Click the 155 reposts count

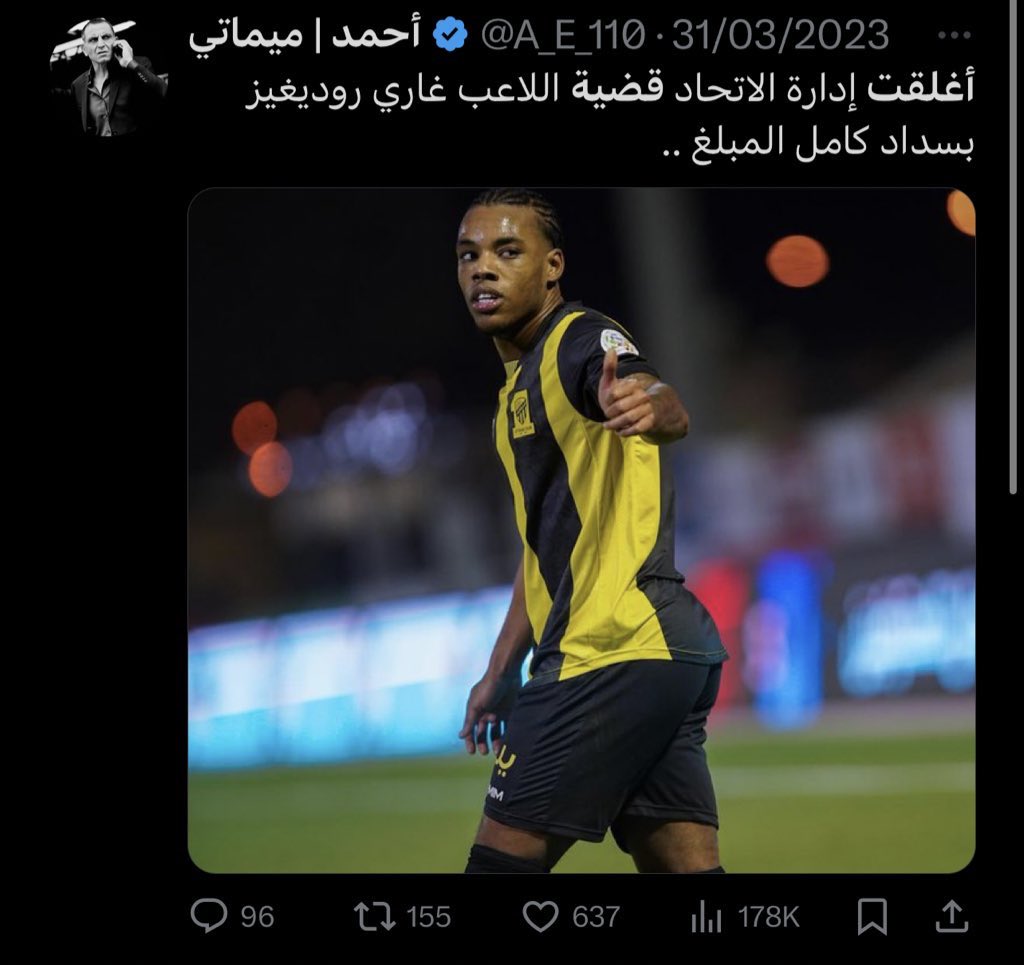[x=428, y=917]
